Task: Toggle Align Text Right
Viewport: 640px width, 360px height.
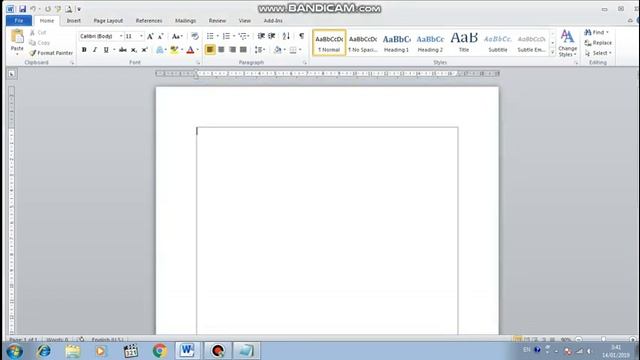Action: pos(232,50)
